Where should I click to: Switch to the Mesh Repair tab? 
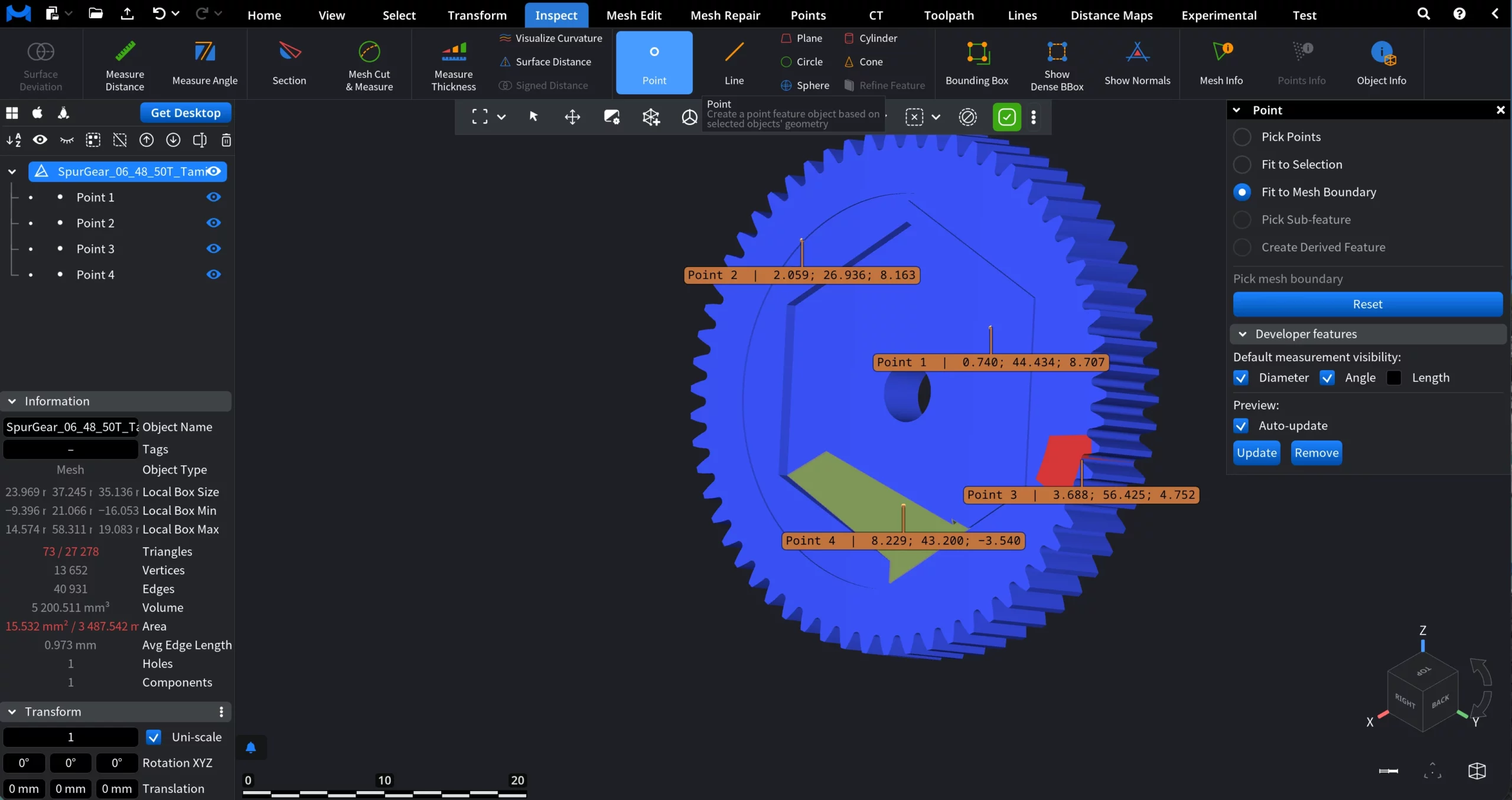pyautogui.click(x=725, y=15)
